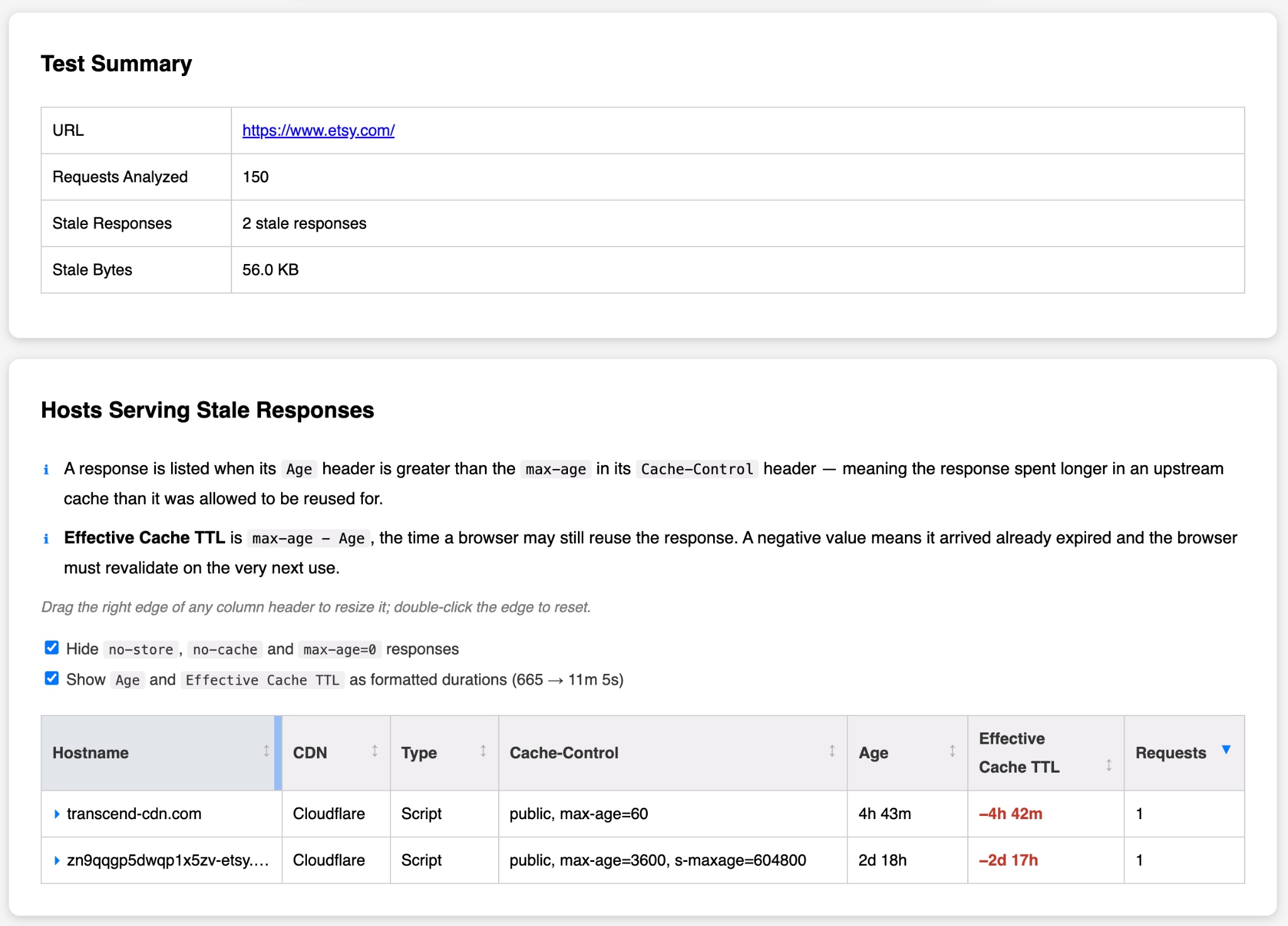Click Cloudflare in the transcend-cdn.com row
The image size is (1288, 926).
tap(329, 814)
